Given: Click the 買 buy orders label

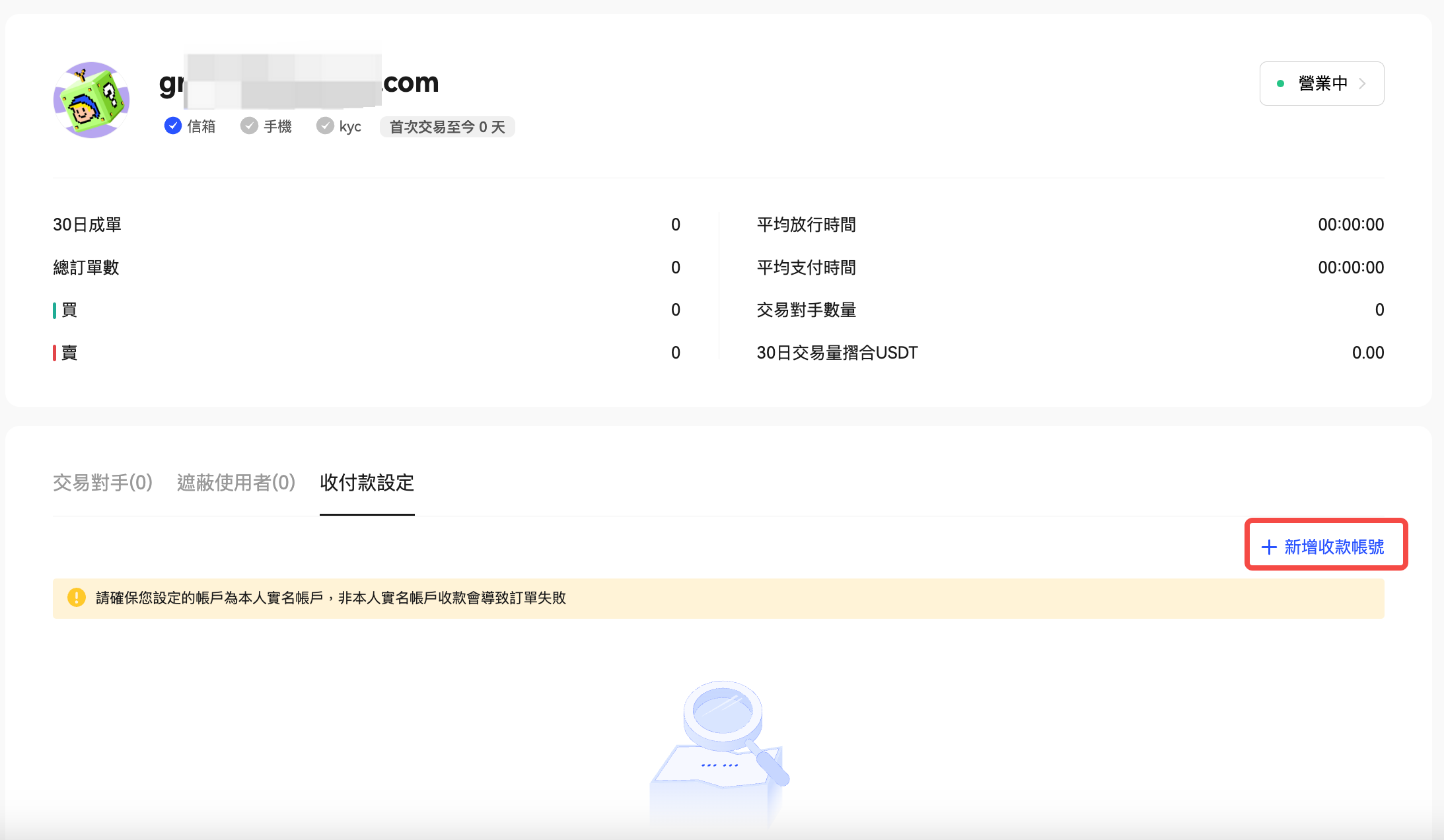Looking at the screenshot, I should tap(69, 310).
